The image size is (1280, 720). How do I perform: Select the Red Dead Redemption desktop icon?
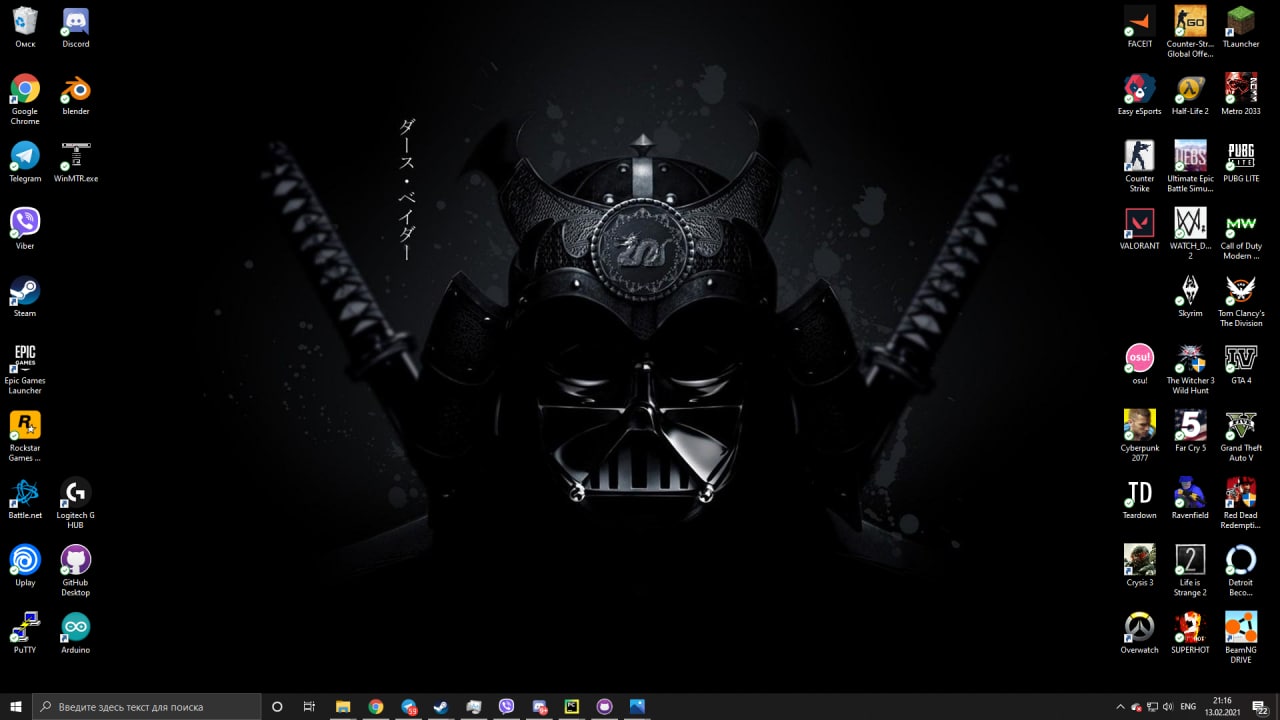pyautogui.click(x=1241, y=503)
